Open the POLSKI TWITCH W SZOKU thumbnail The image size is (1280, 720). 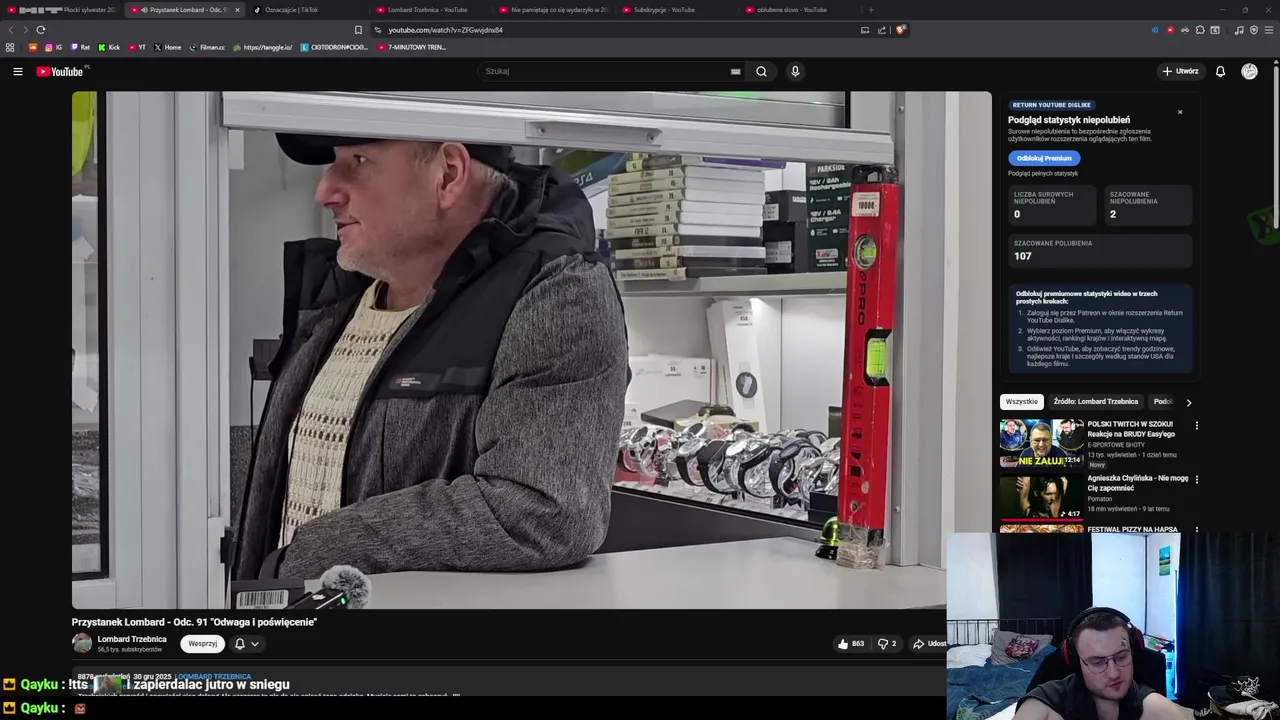pyautogui.click(x=1041, y=443)
